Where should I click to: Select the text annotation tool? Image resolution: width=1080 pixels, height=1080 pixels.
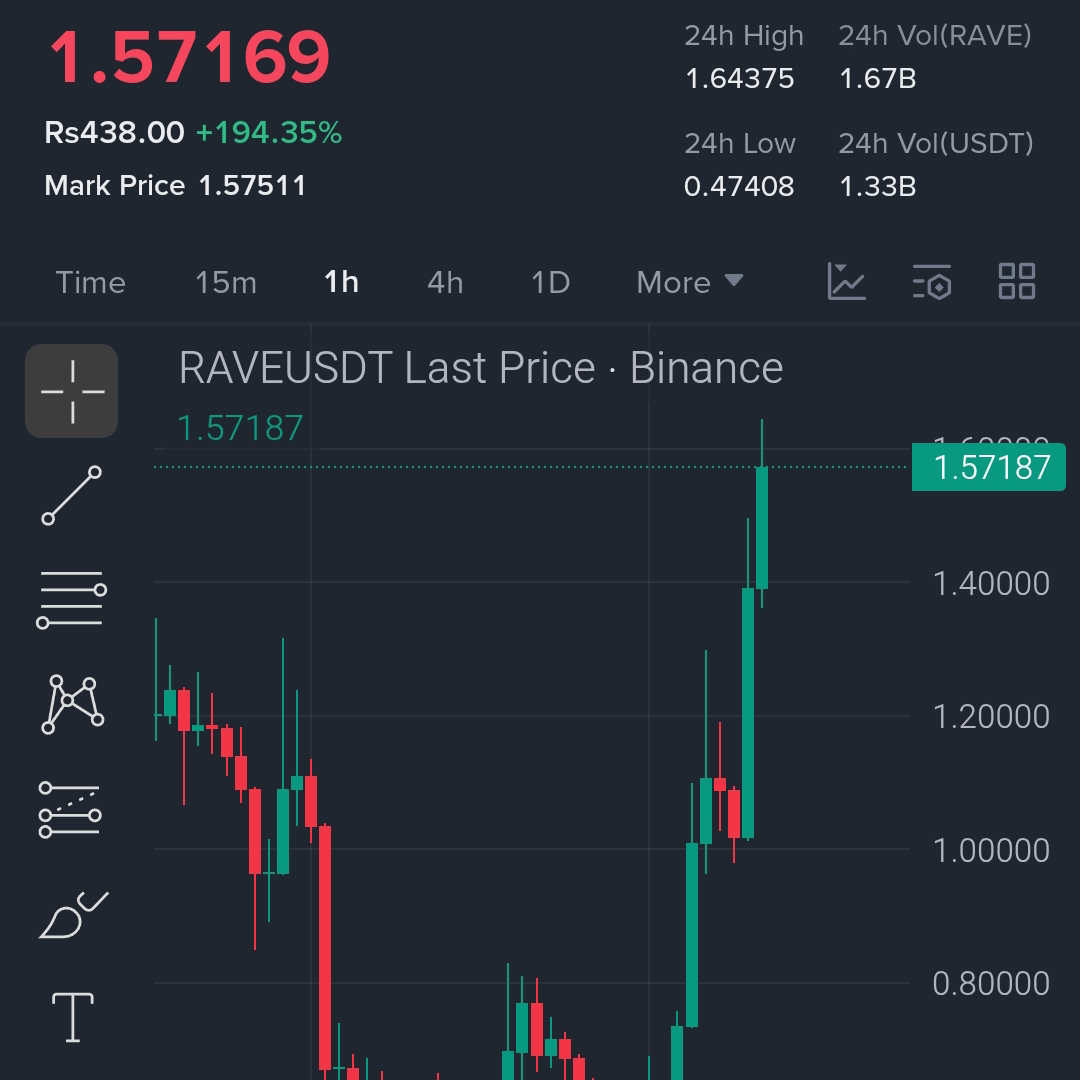[x=73, y=1017]
